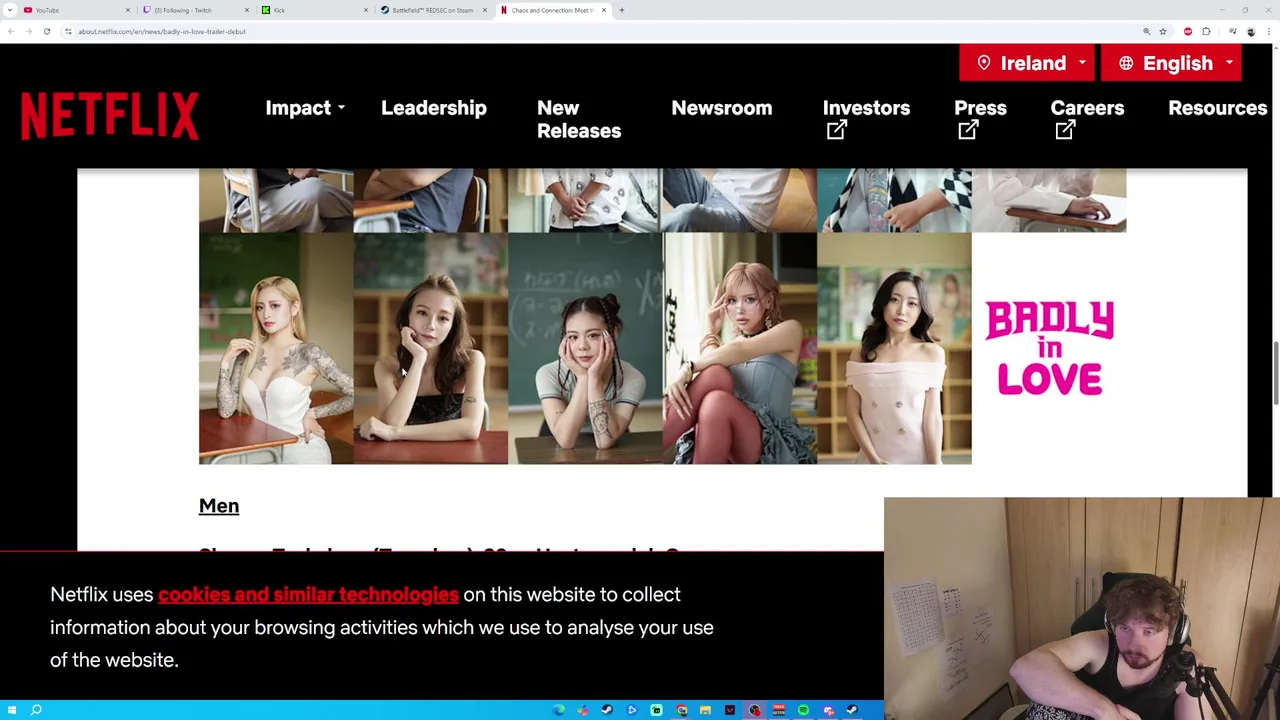Reload the page with the browser refresh icon

click(47, 31)
